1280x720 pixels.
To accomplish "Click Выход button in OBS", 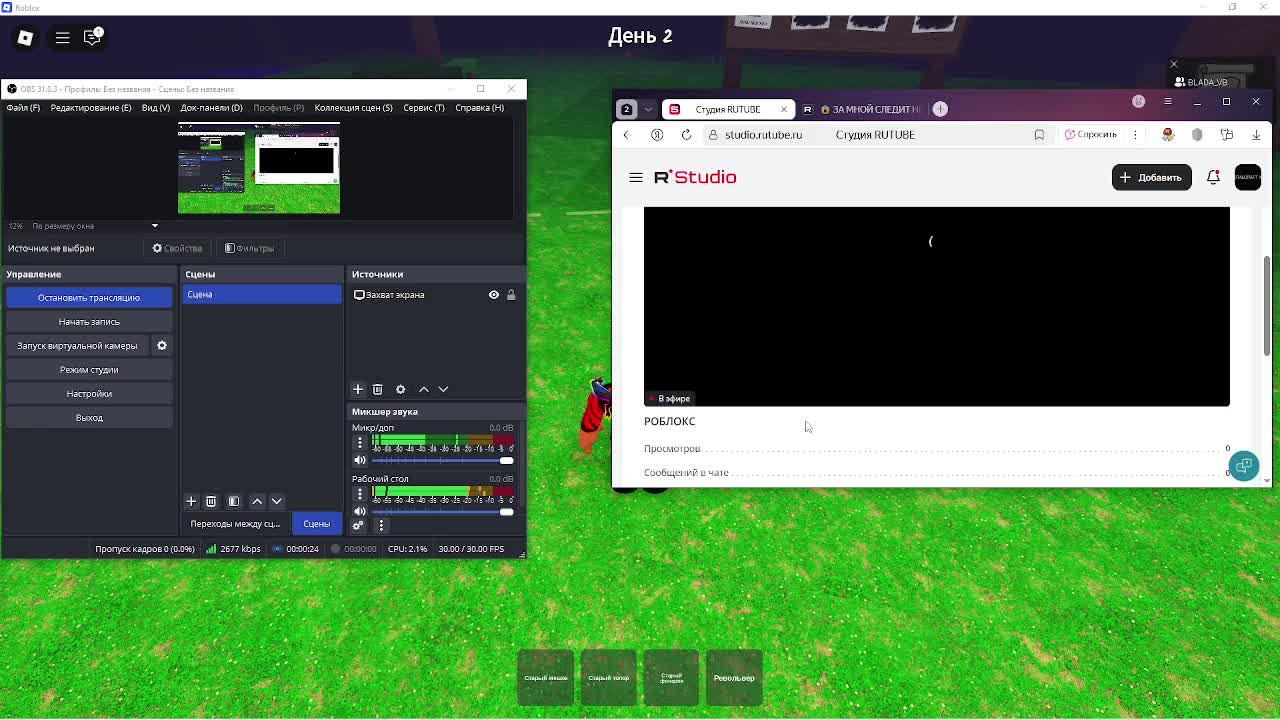I will coord(89,418).
